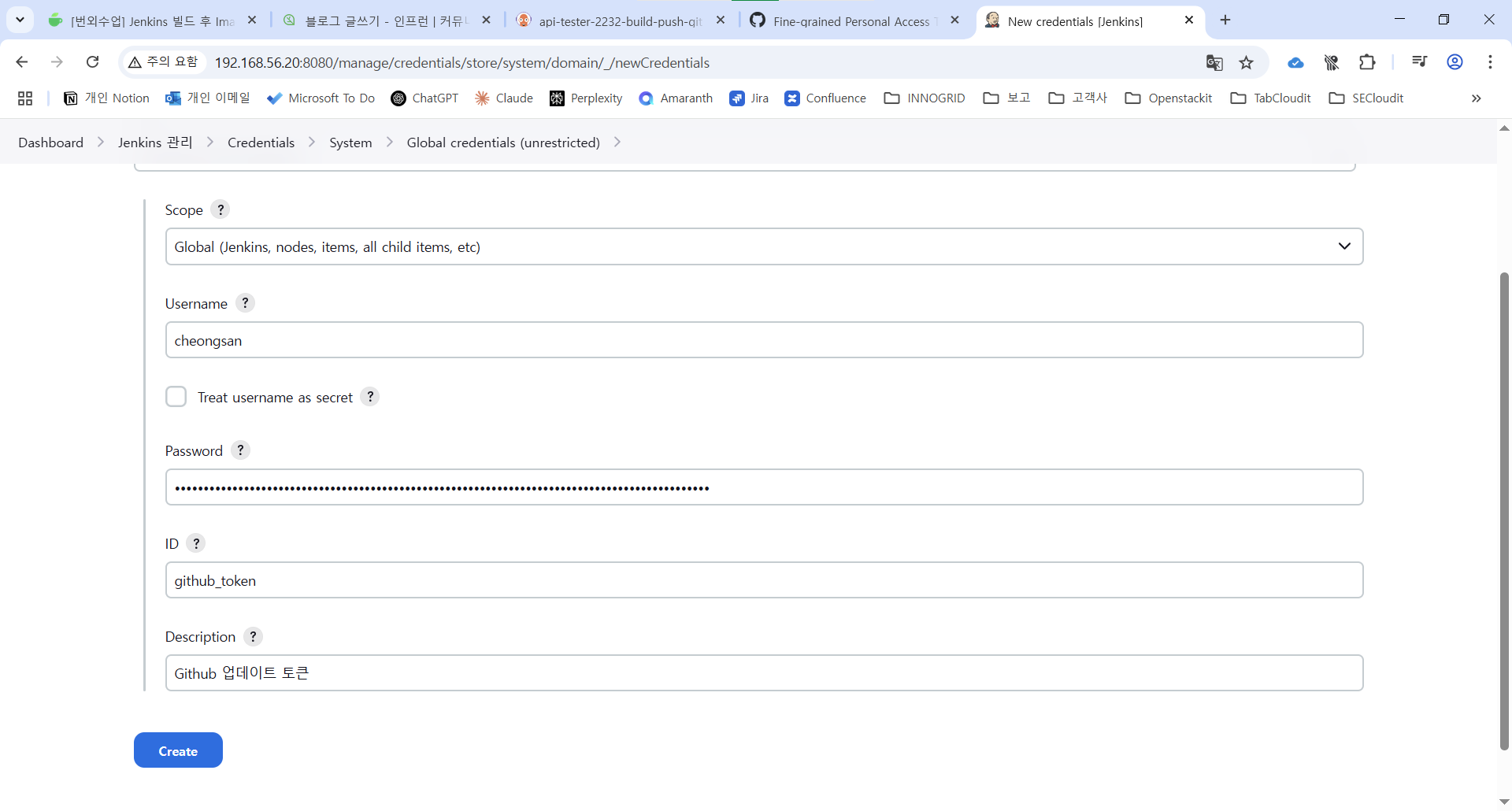Close the Fine-grained Personal Access tab
This screenshot has height=811, width=1512.
[x=955, y=20]
